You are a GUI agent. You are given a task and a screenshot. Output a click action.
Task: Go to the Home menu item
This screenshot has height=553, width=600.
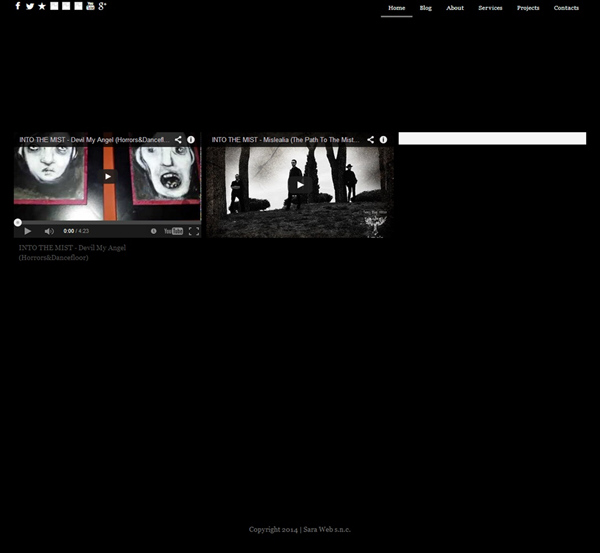pyautogui.click(x=396, y=8)
